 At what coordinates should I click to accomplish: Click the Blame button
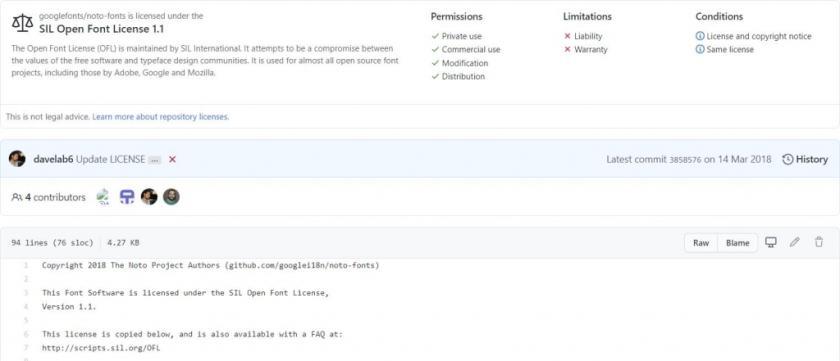point(737,243)
